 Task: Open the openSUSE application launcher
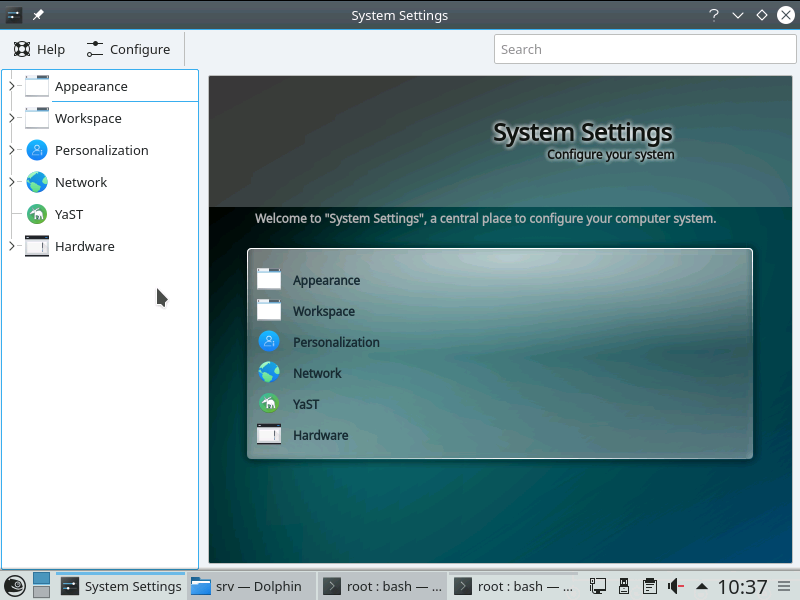(15, 586)
